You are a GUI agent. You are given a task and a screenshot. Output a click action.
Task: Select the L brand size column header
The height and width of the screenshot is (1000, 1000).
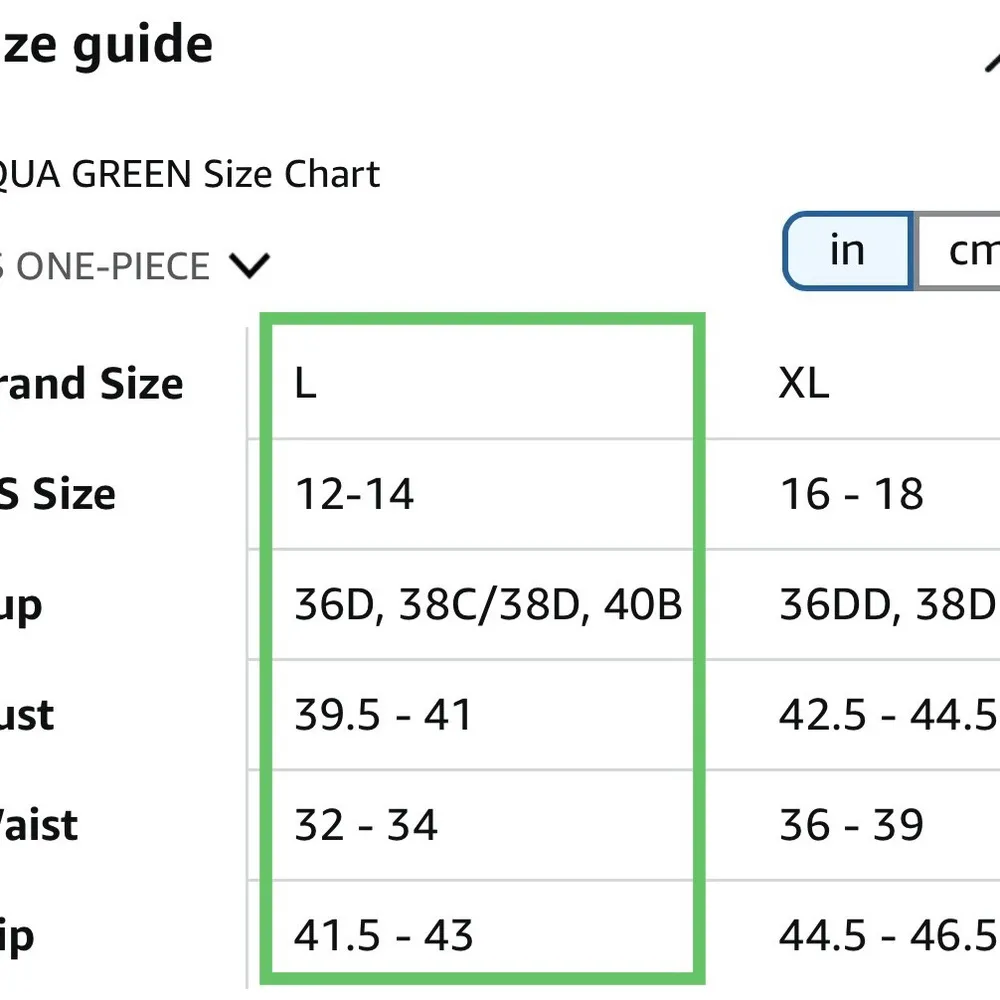click(x=306, y=384)
